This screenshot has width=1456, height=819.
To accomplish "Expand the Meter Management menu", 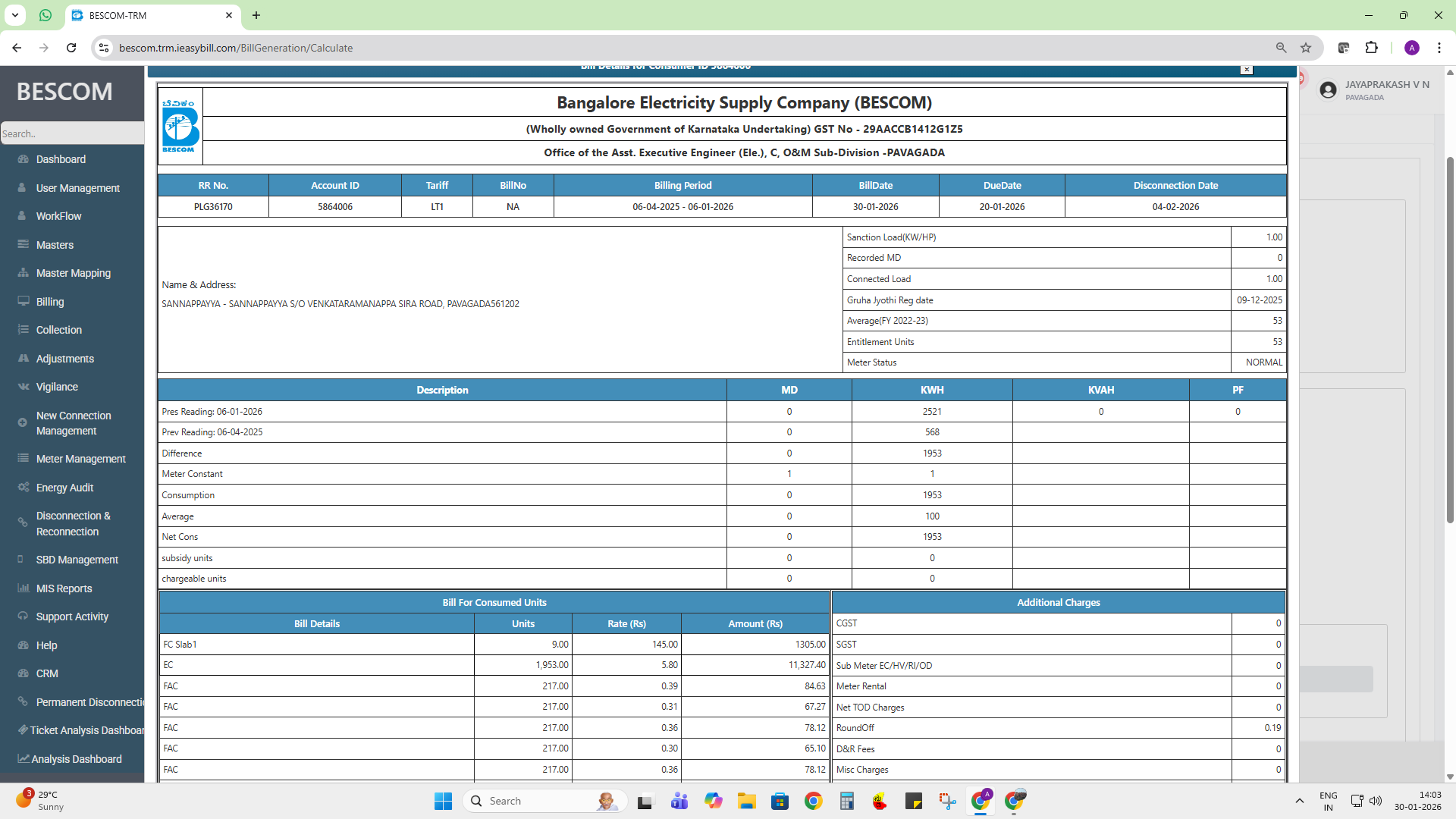I will (x=80, y=459).
